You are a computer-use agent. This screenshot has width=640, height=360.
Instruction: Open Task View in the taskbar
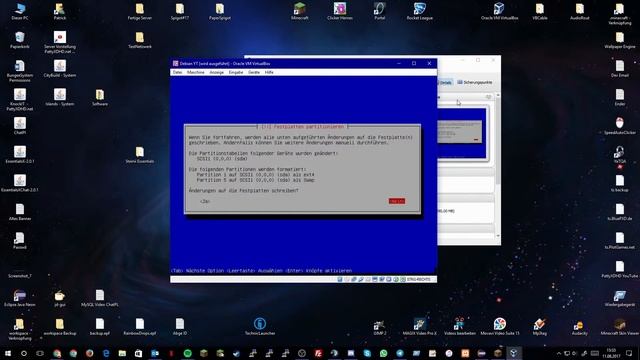[40, 353]
